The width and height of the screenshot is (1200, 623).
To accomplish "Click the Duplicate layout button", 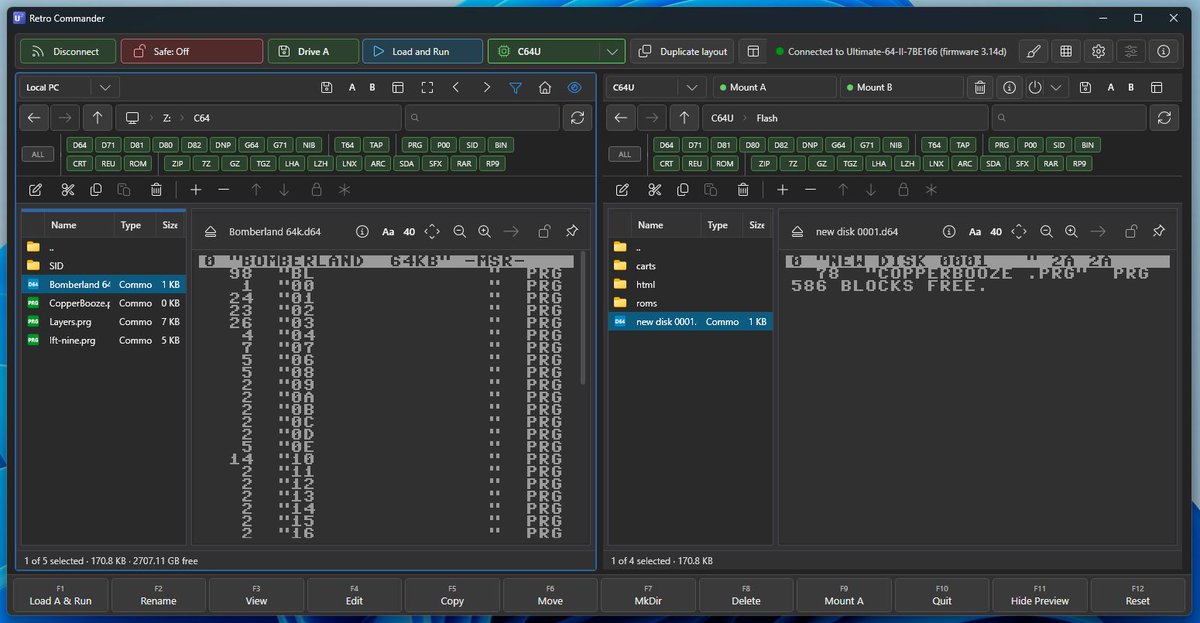I will tap(683, 51).
